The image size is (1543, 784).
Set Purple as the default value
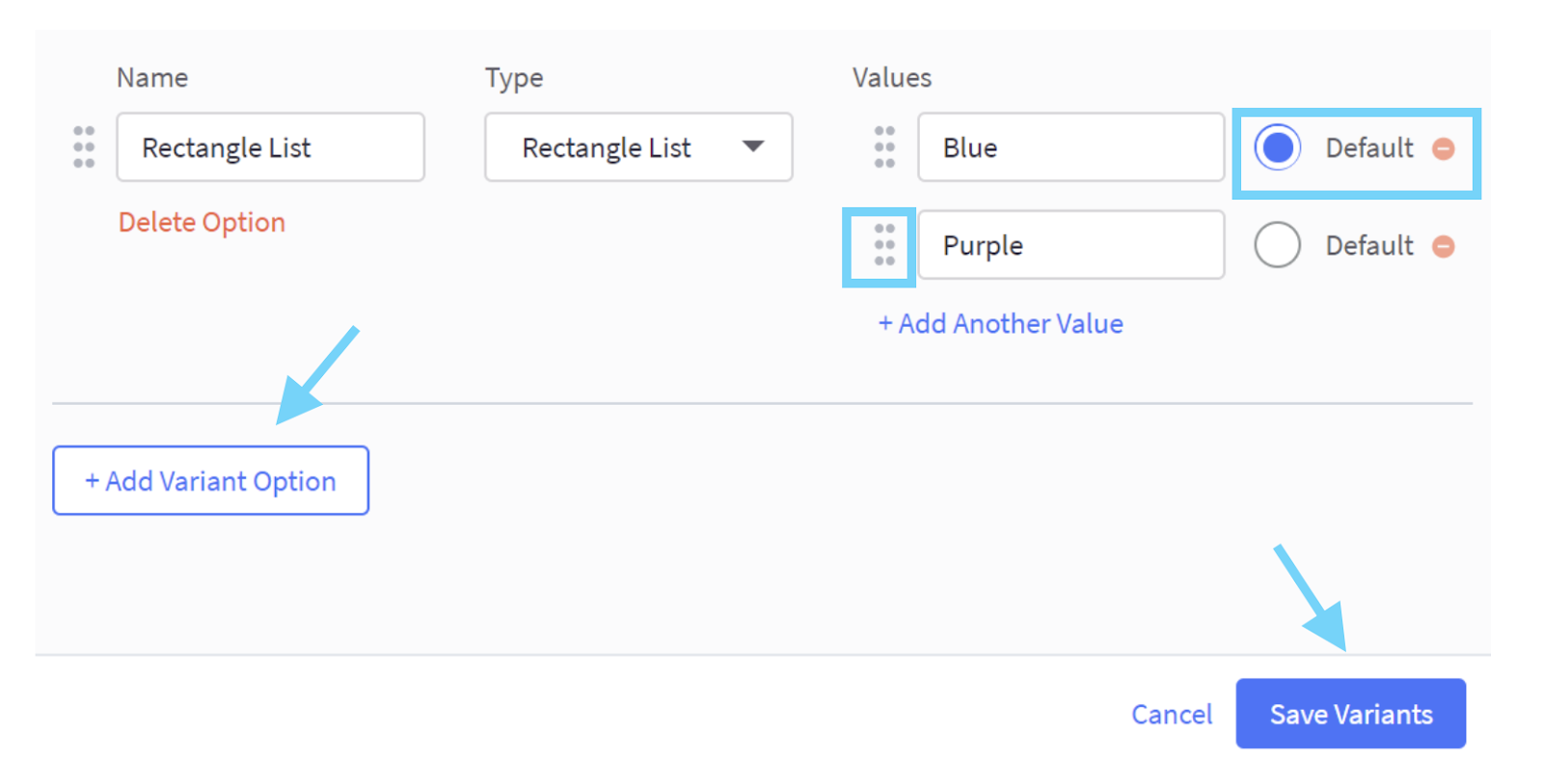point(1278,245)
